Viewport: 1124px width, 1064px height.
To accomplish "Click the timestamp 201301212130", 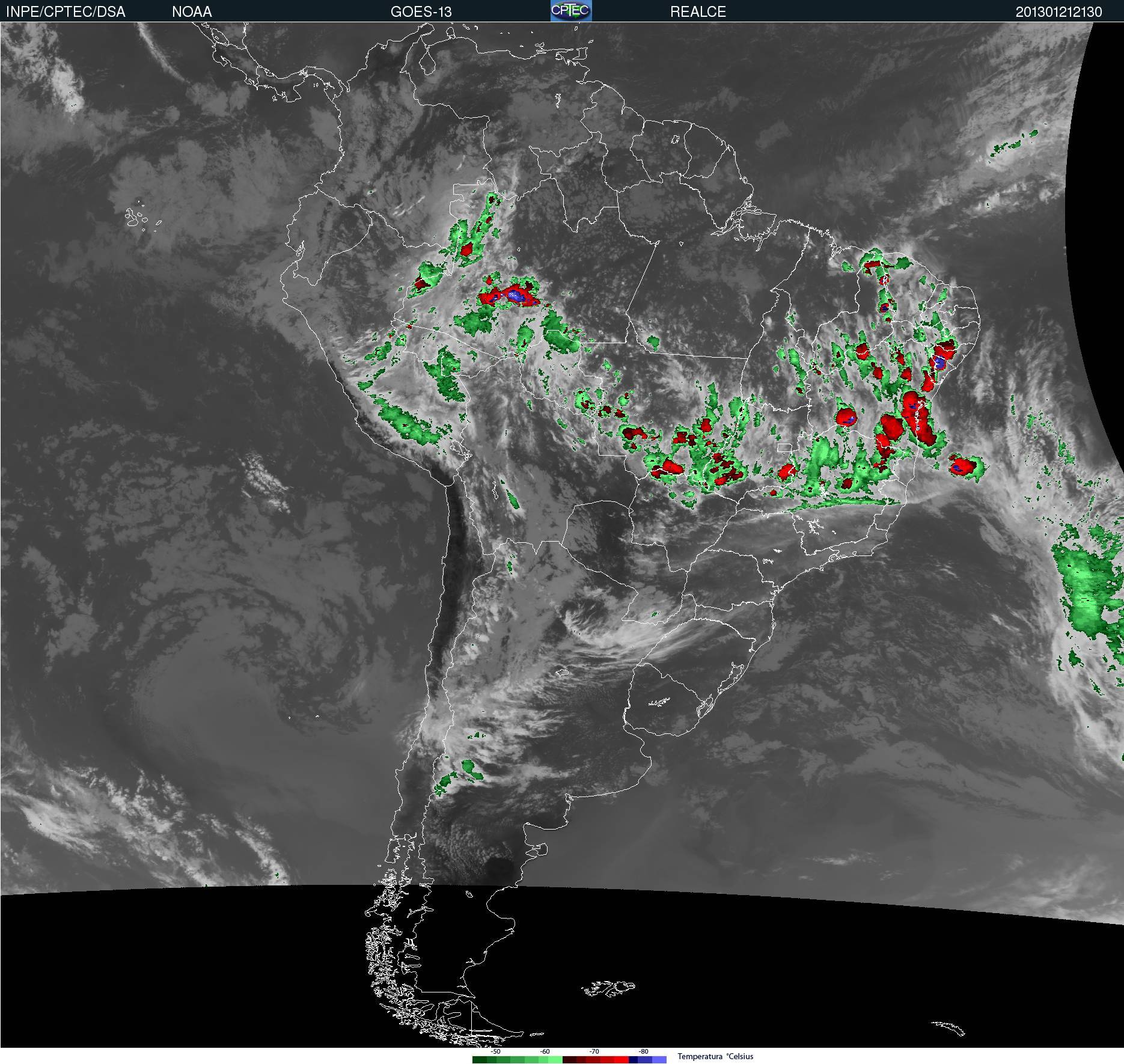I will (x=1058, y=12).
